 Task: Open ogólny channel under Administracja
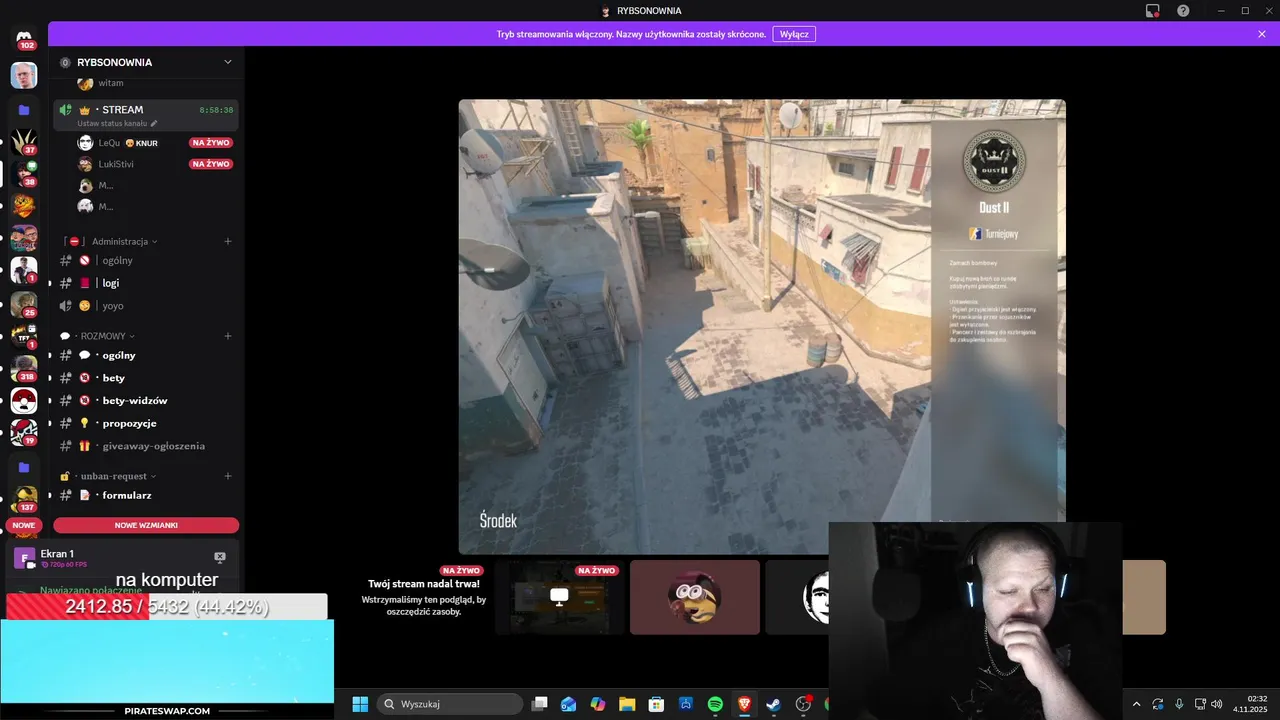pyautogui.click(x=146, y=260)
